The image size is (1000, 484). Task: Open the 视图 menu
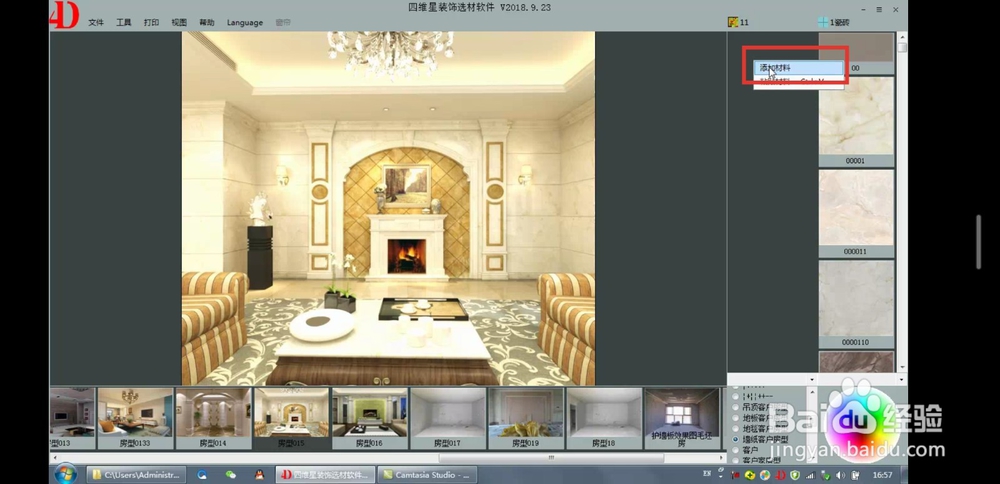[179, 22]
